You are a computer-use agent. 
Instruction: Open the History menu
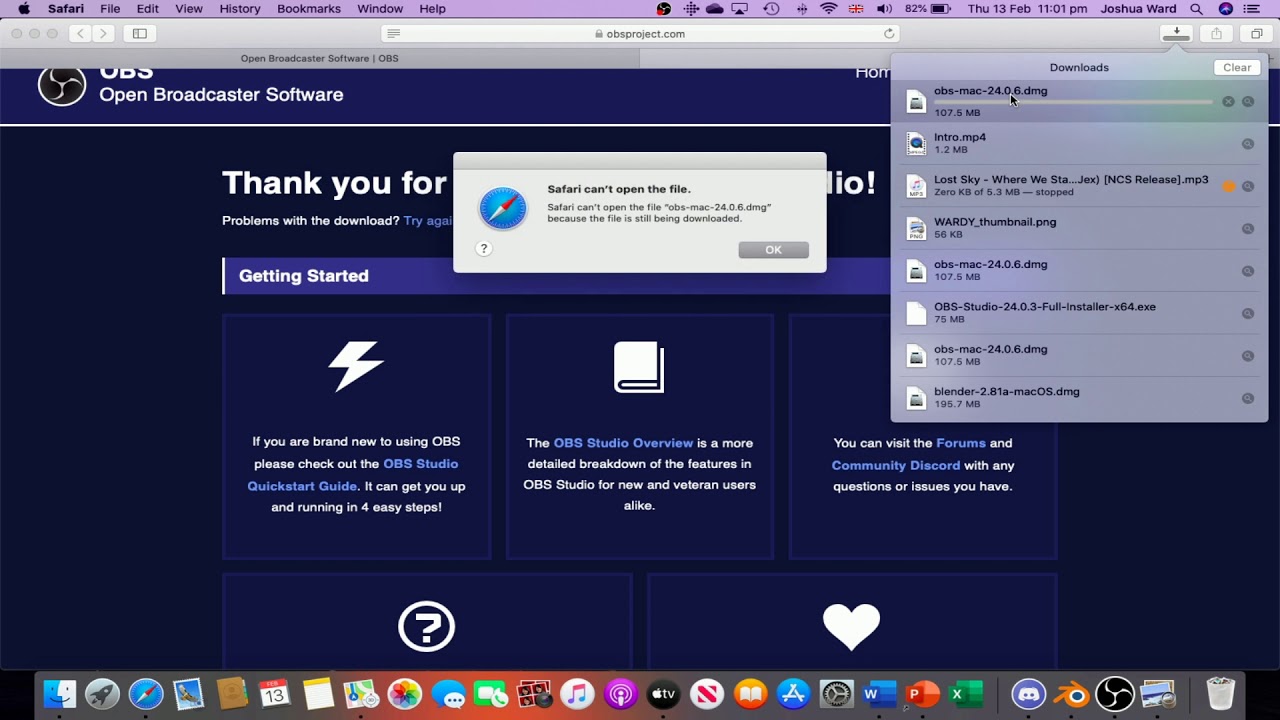pos(239,9)
